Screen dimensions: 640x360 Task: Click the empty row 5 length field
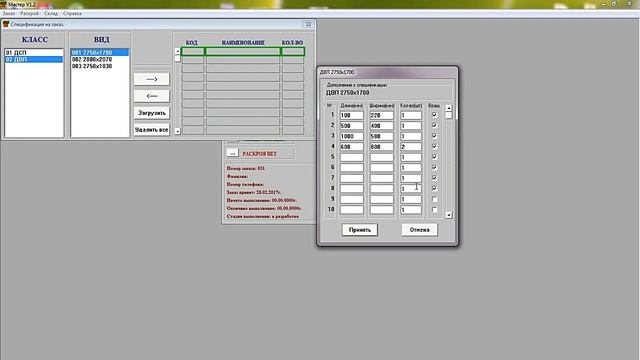click(x=351, y=157)
